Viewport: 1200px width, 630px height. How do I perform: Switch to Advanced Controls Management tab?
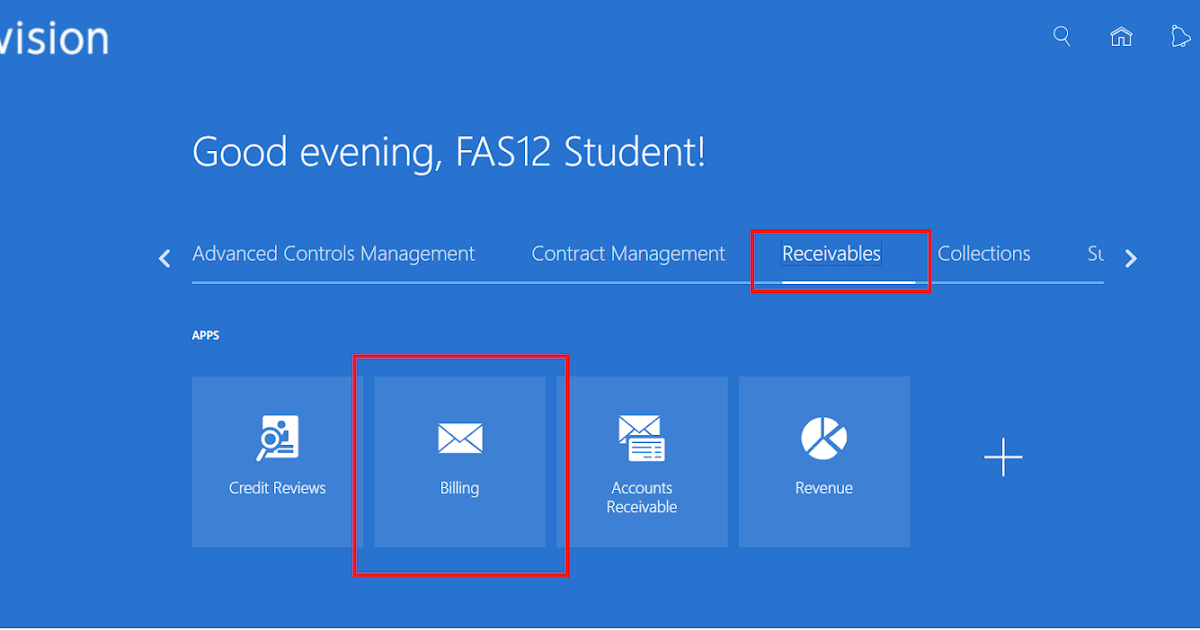click(333, 254)
